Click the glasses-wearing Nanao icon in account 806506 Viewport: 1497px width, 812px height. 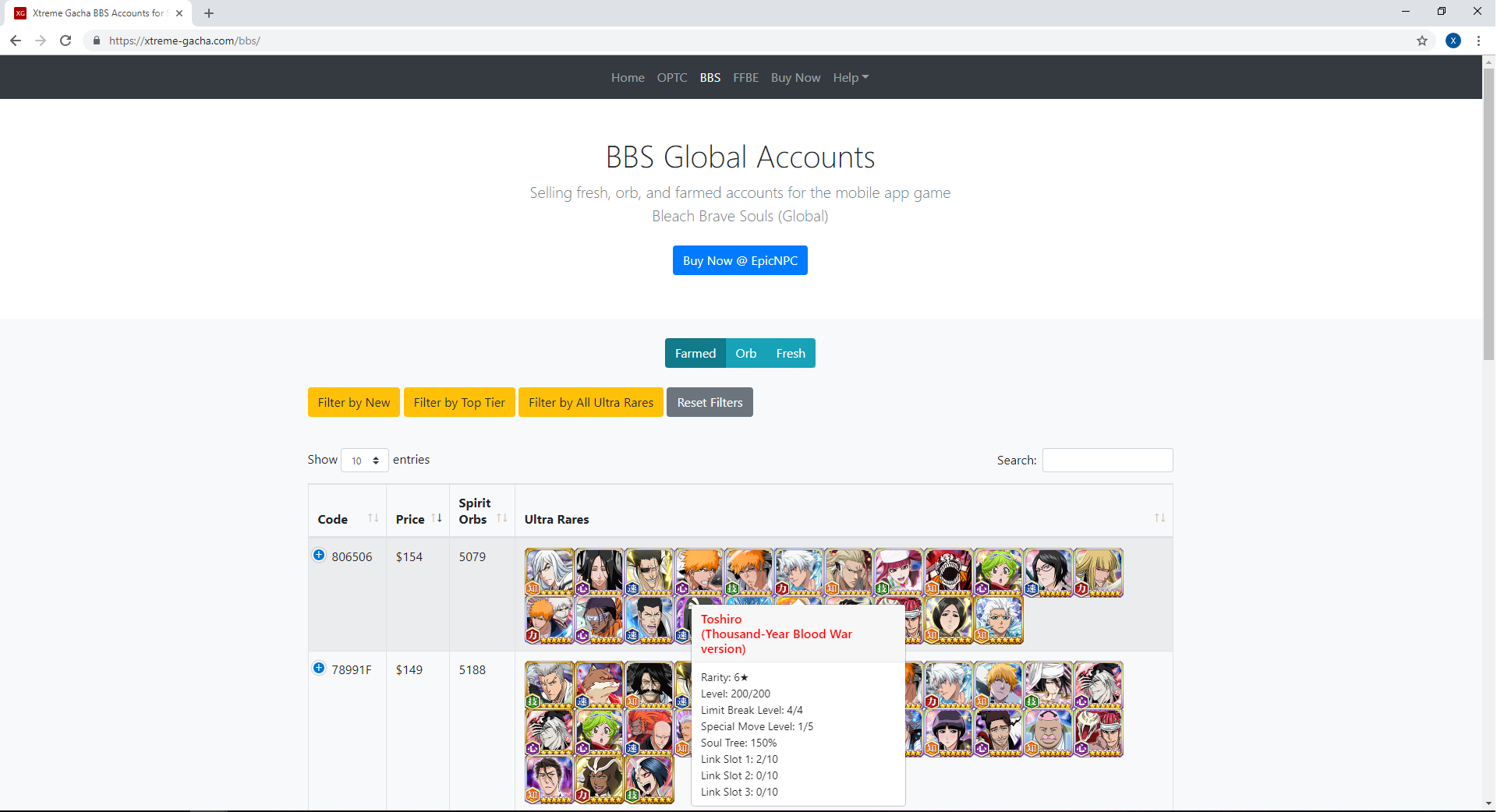pyautogui.click(x=1049, y=573)
